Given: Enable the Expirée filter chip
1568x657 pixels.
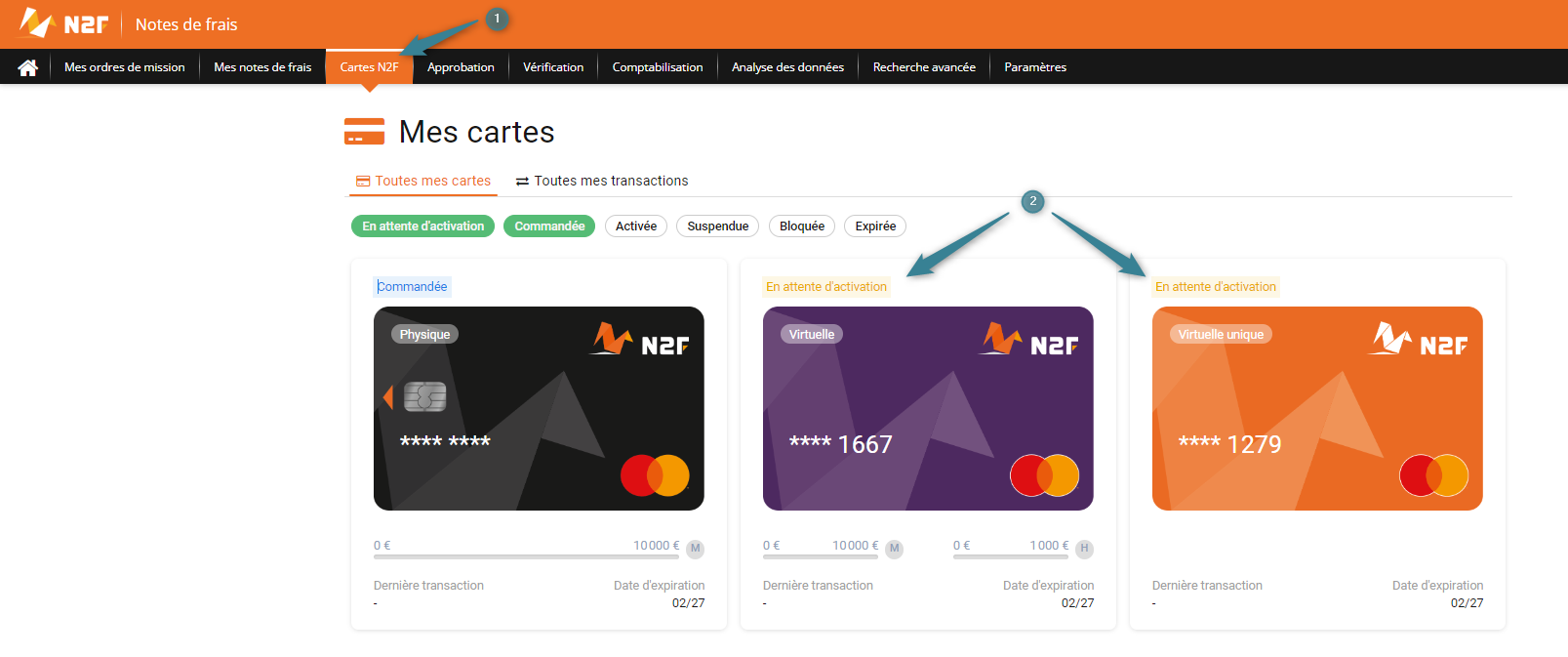Looking at the screenshot, I should (x=875, y=226).
